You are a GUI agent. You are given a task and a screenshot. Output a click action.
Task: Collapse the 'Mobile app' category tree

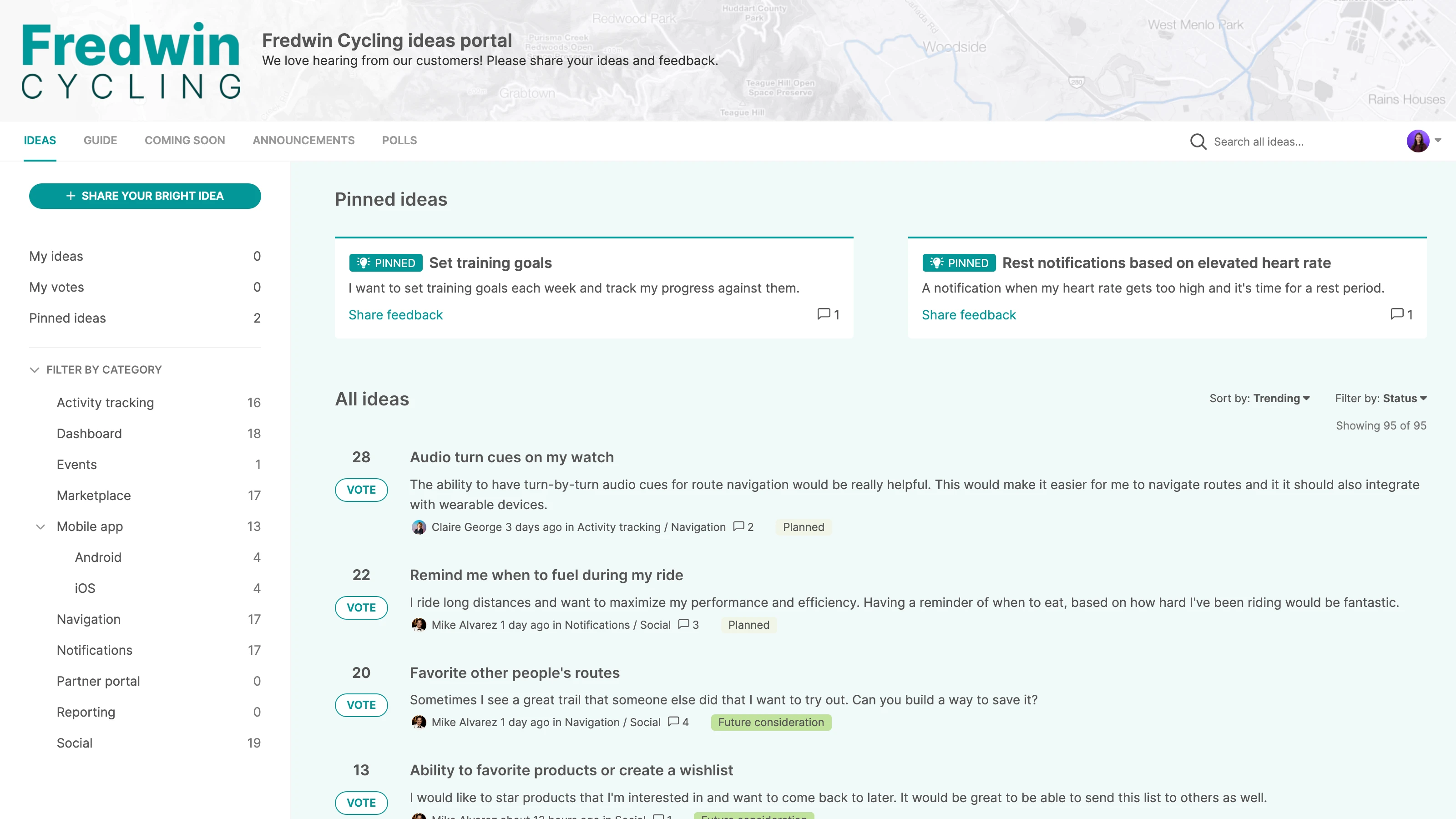40,526
